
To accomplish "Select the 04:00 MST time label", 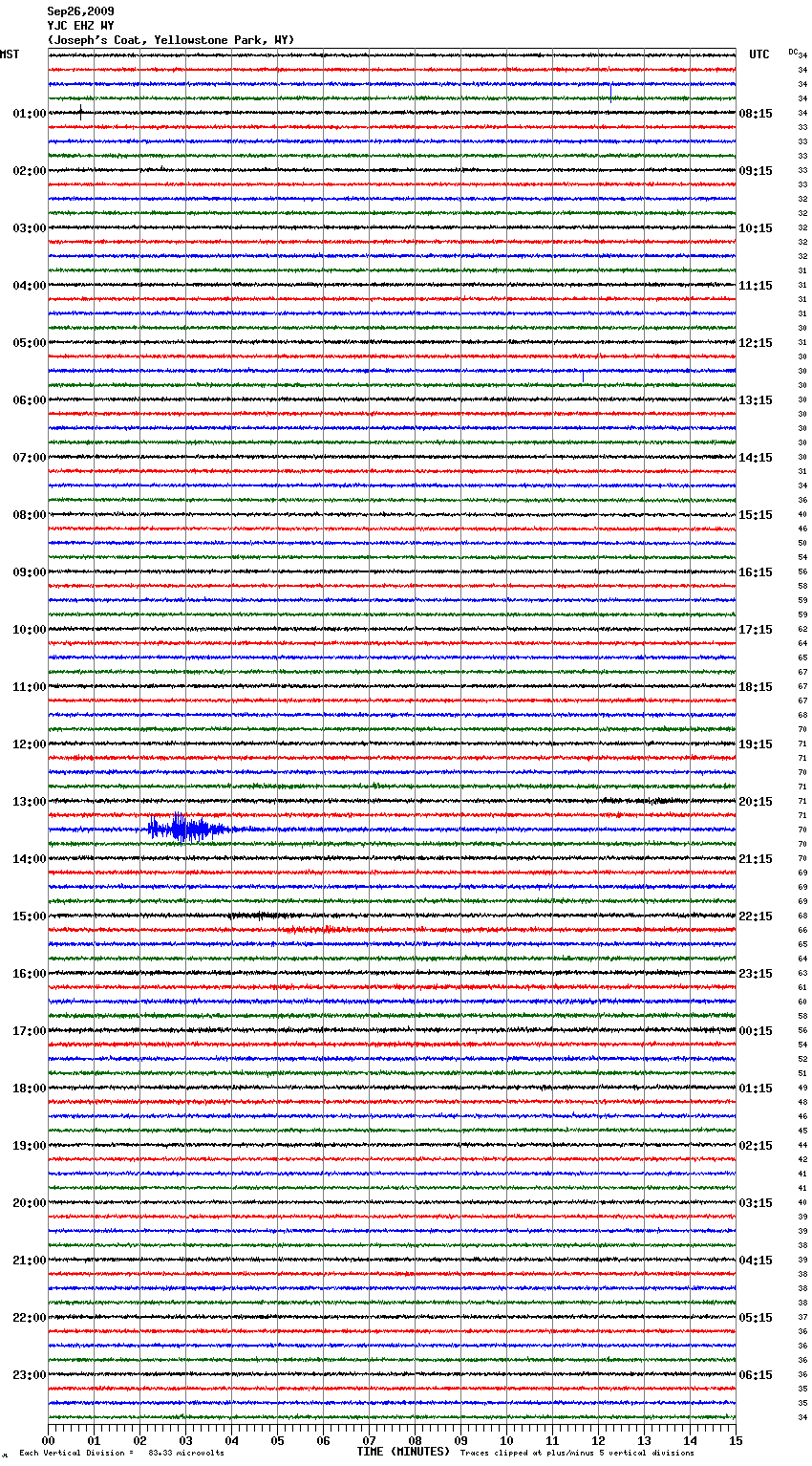I will (x=30, y=286).
